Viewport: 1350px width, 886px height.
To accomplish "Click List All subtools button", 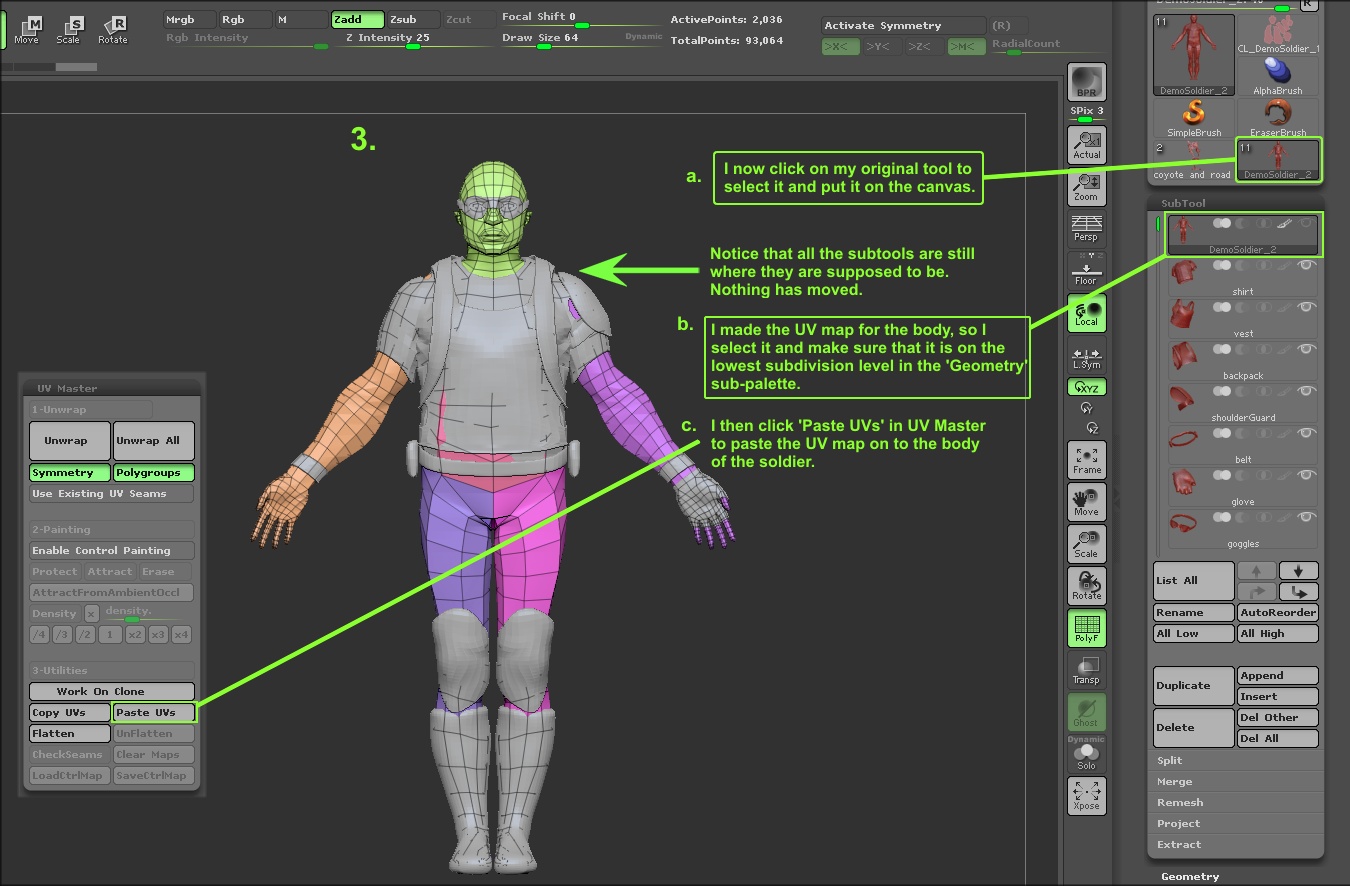I will (1193, 581).
